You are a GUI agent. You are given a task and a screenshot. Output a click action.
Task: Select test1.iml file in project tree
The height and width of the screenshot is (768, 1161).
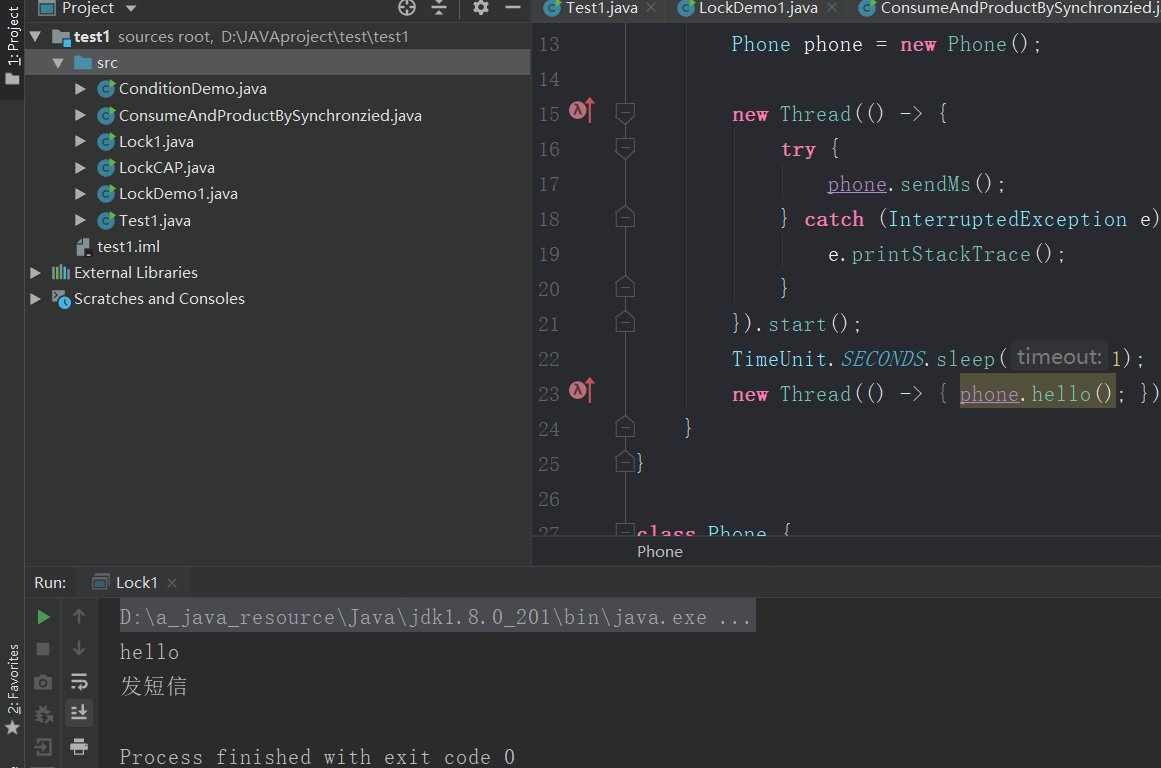128,247
